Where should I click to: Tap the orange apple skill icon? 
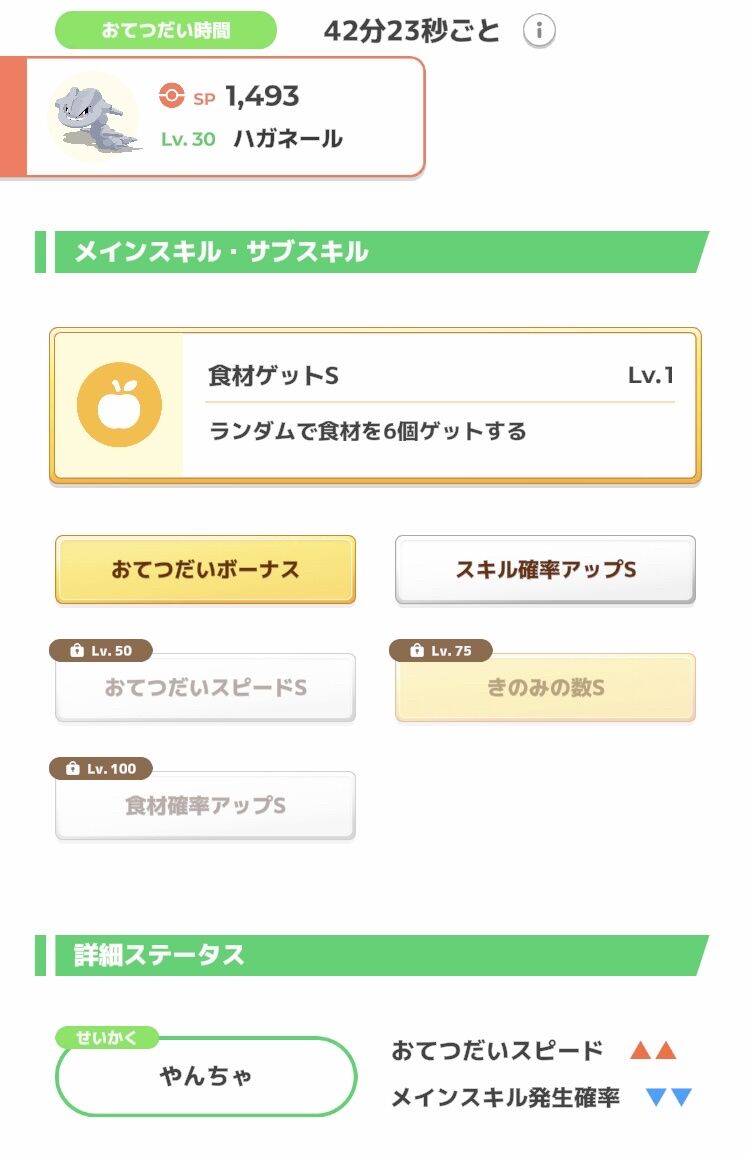(x=119, y=404)
